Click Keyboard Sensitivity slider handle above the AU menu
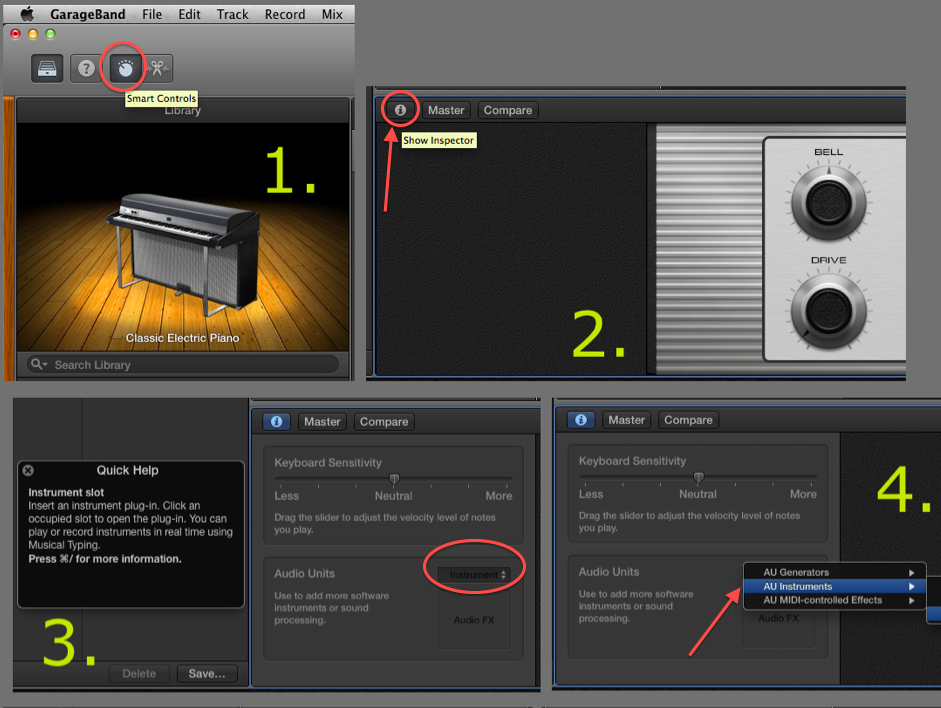Viewport: 941px width, 708px height. pos(699,478)
